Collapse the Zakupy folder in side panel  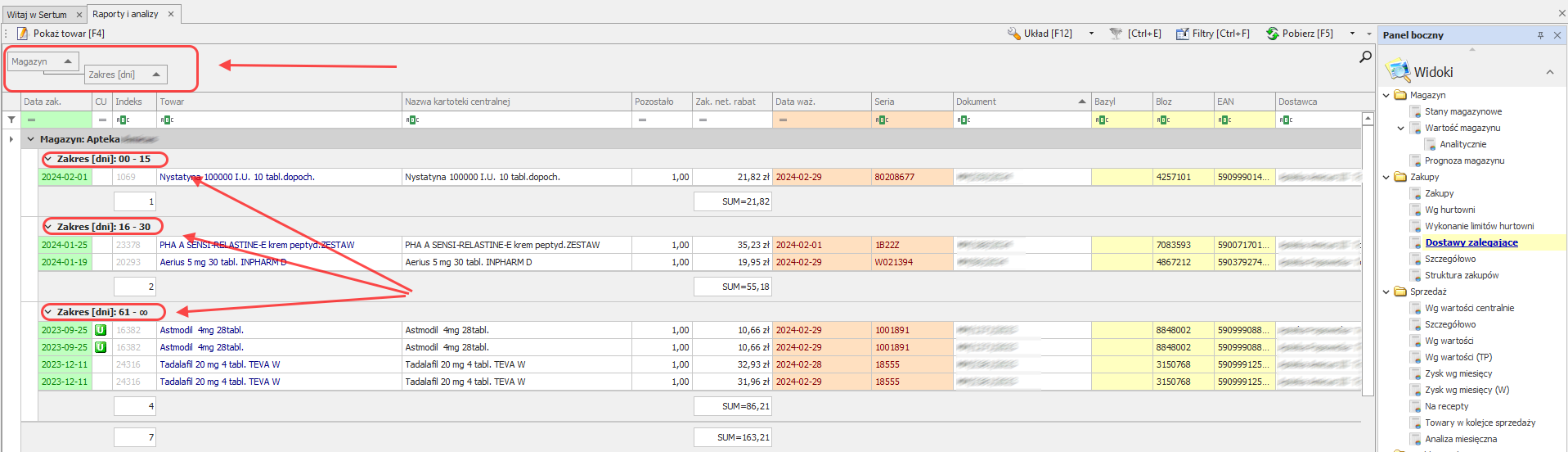[x=1386, y=177]
